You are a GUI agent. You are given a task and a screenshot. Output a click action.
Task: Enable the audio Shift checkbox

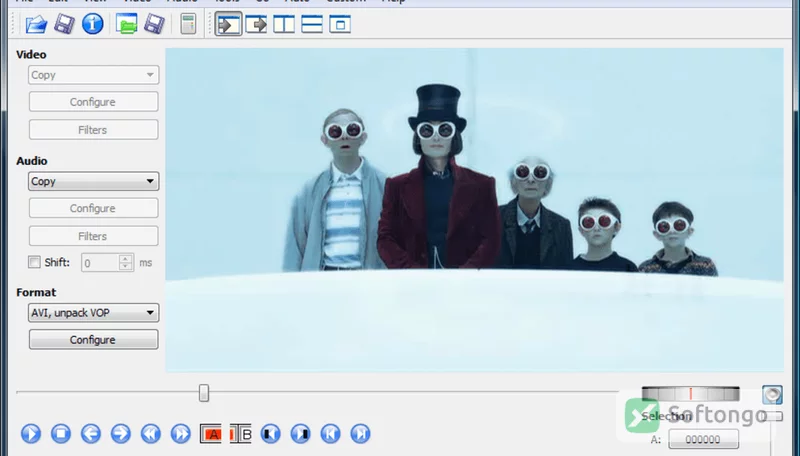34,262
